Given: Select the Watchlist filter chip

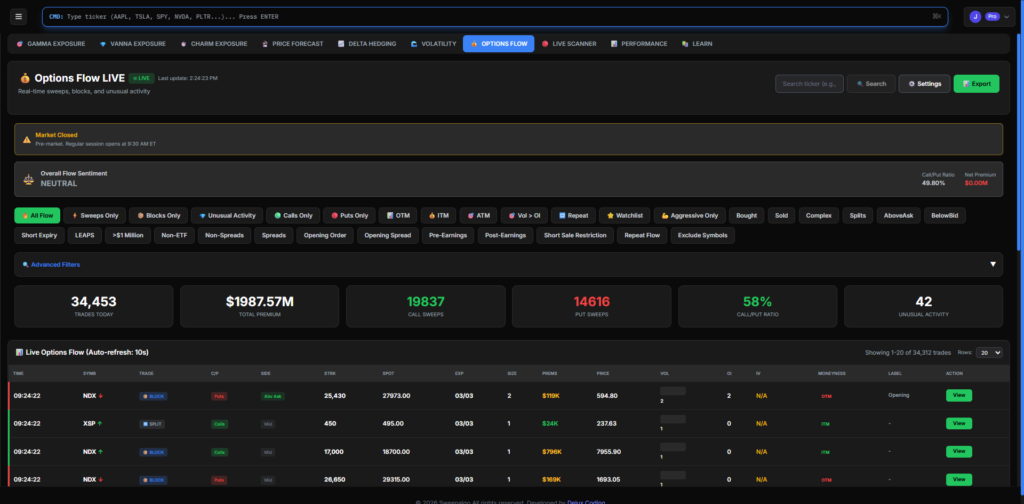Looking at the screenshot, I should tap(624, 215).
